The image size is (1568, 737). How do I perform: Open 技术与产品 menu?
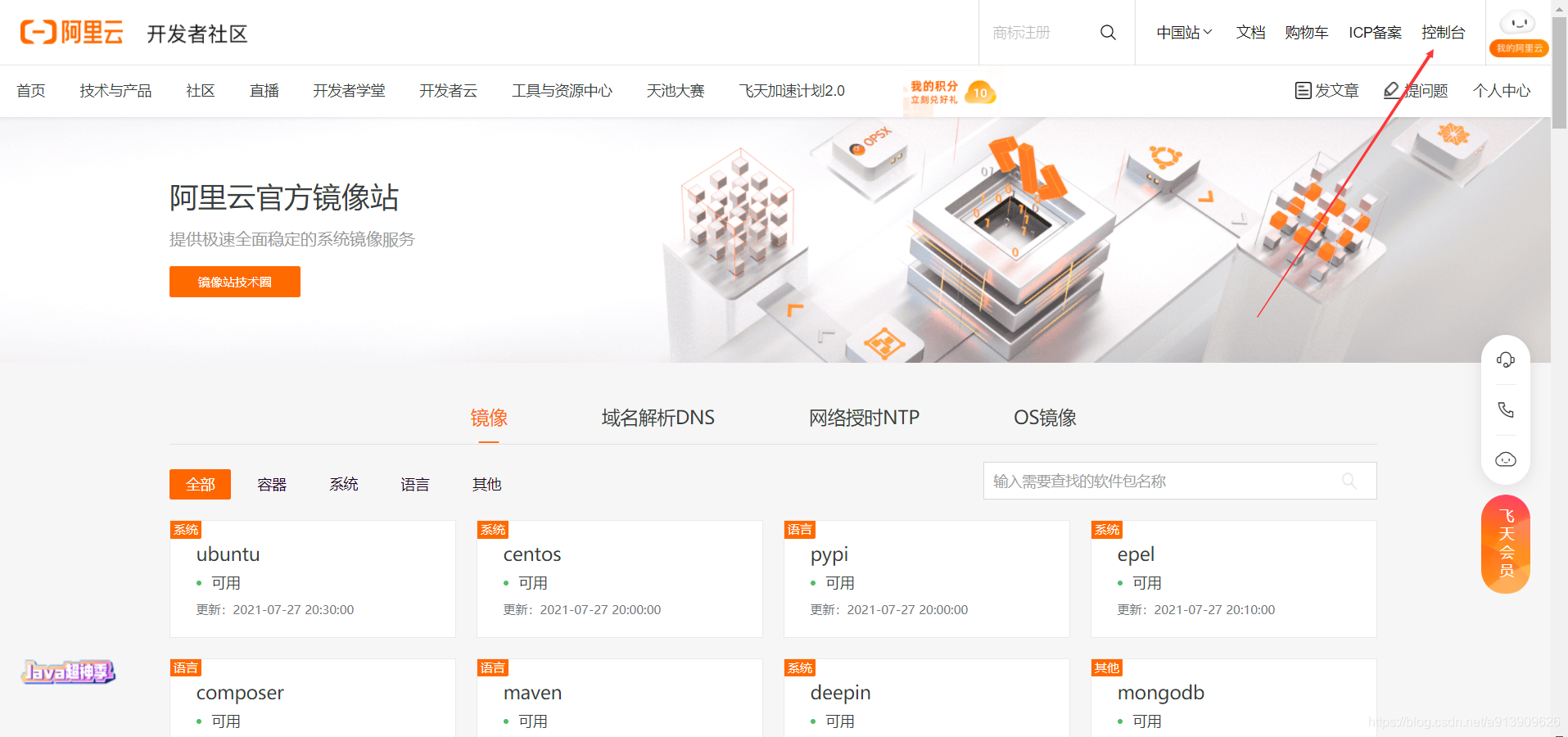tap(115, 91)
